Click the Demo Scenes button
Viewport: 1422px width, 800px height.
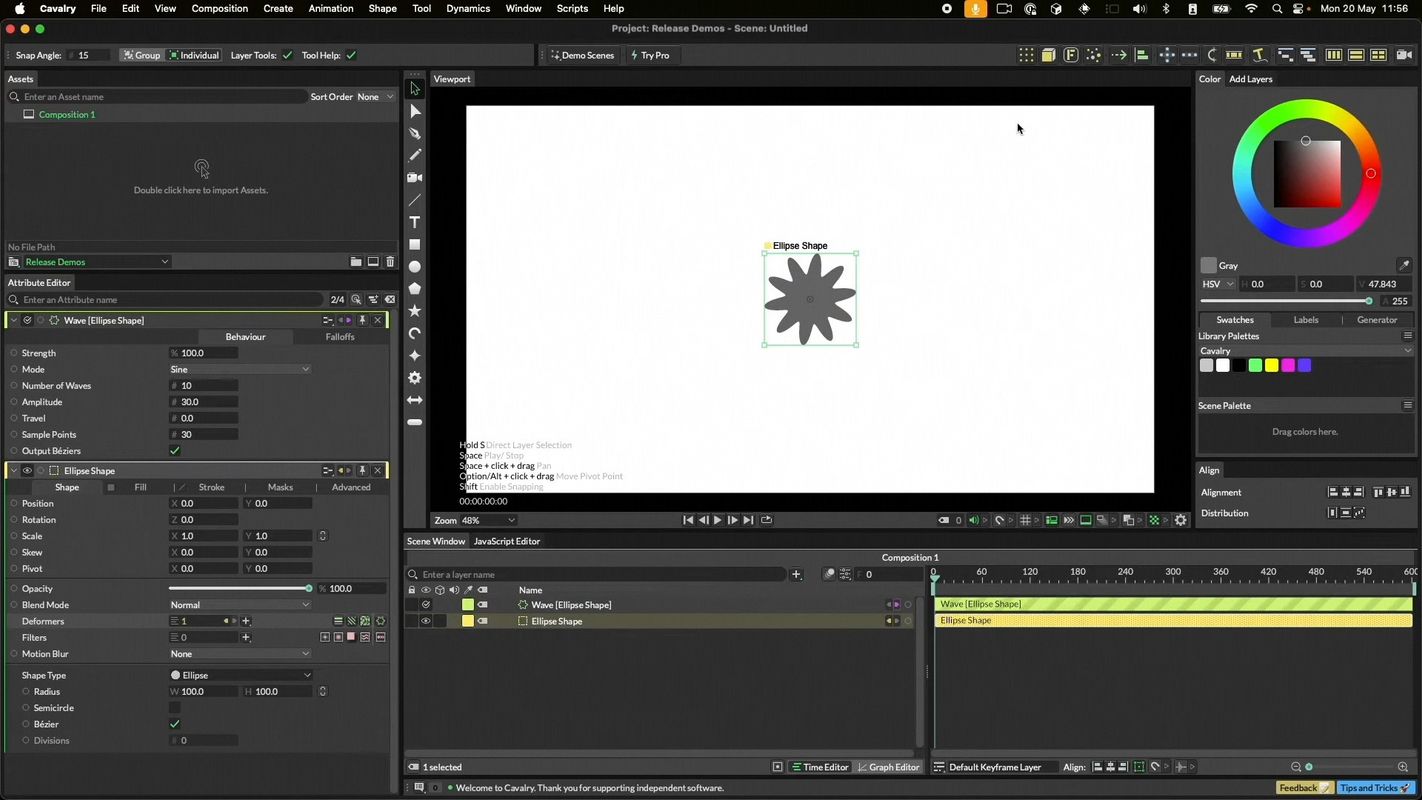(582, 55)
